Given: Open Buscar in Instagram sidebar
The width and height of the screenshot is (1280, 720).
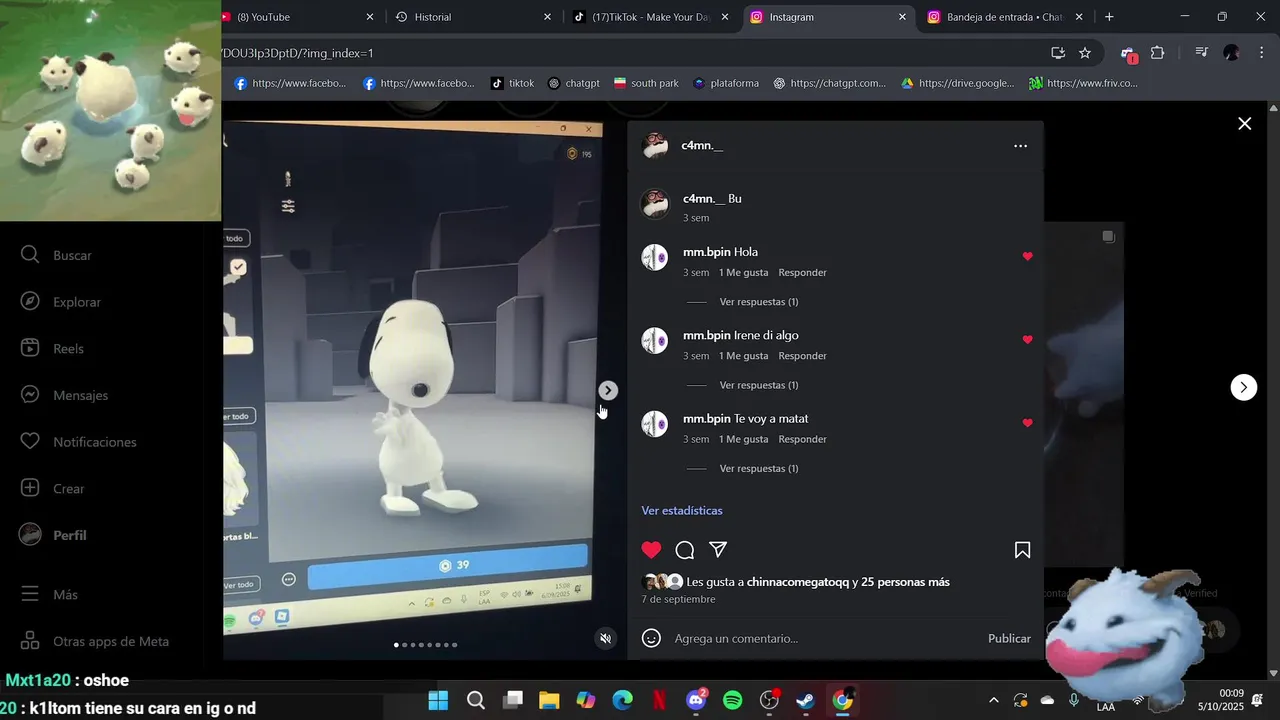Looking at the screenshot, I should [56, 255].
